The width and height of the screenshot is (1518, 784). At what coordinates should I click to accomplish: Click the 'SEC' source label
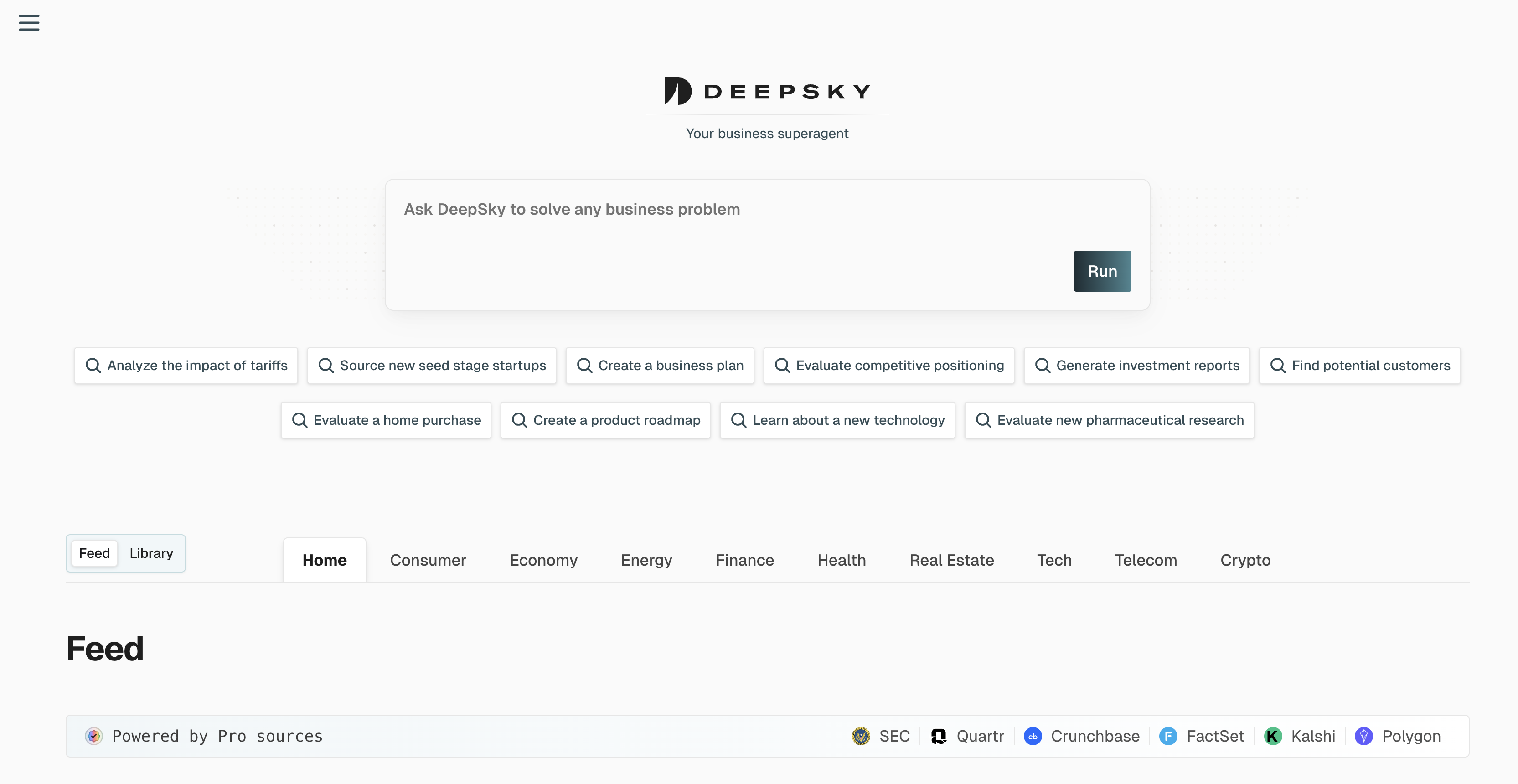(x=894, y=736)
